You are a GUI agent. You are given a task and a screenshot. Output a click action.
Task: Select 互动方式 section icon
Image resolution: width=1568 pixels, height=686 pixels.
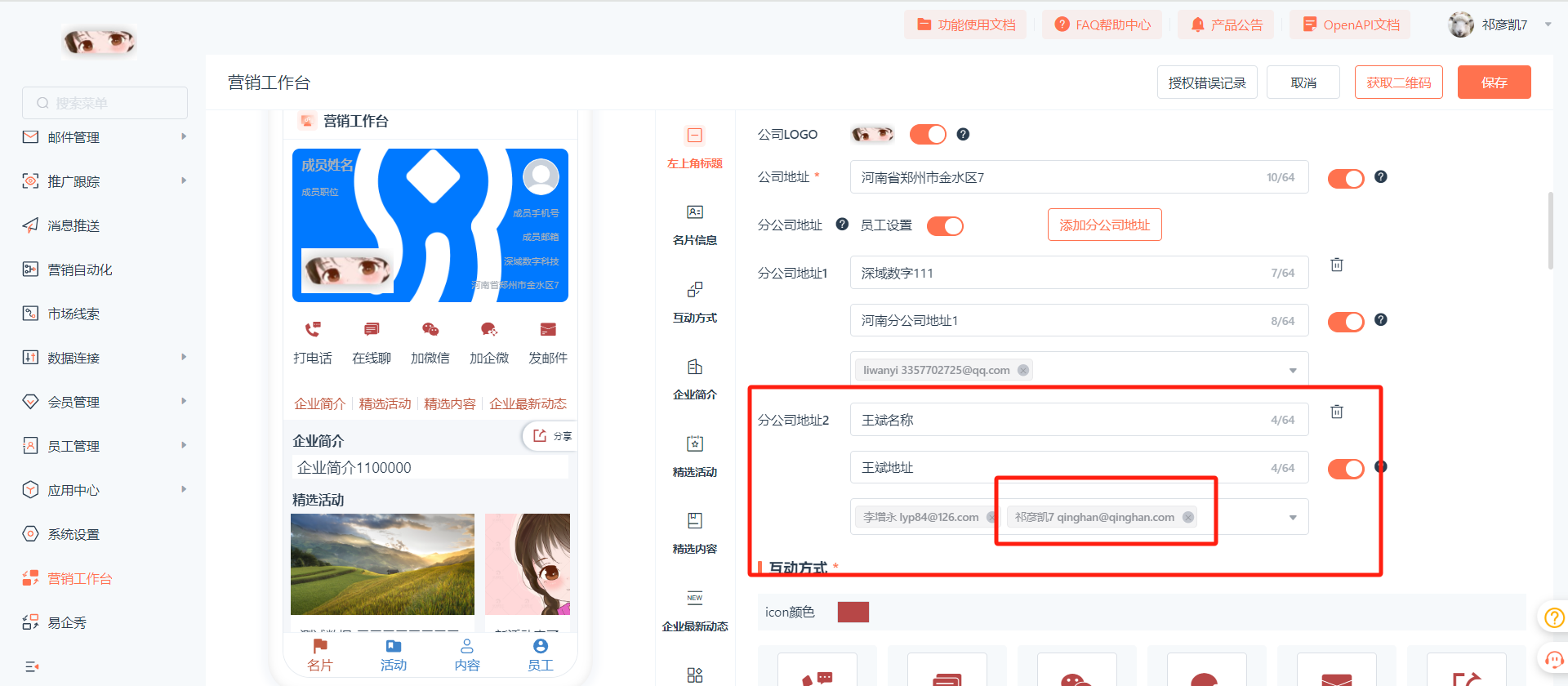pyautogui.click(x=695, y=290)
